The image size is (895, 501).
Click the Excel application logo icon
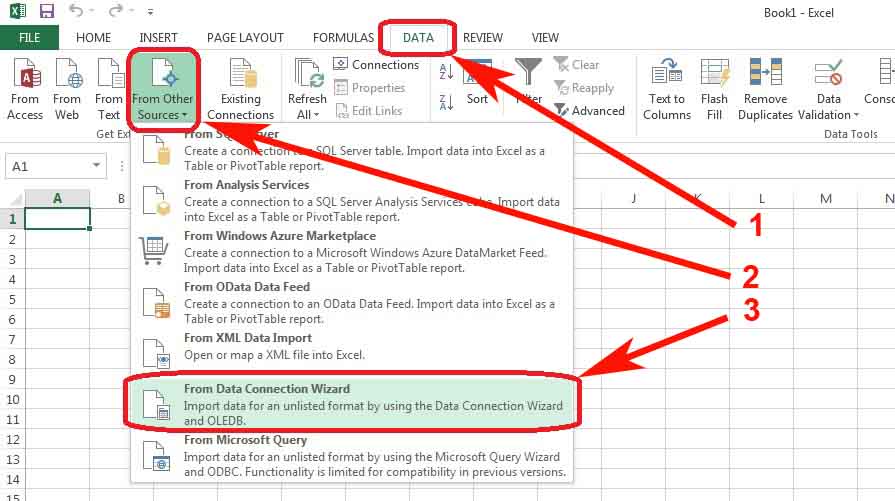click(18, 11)
